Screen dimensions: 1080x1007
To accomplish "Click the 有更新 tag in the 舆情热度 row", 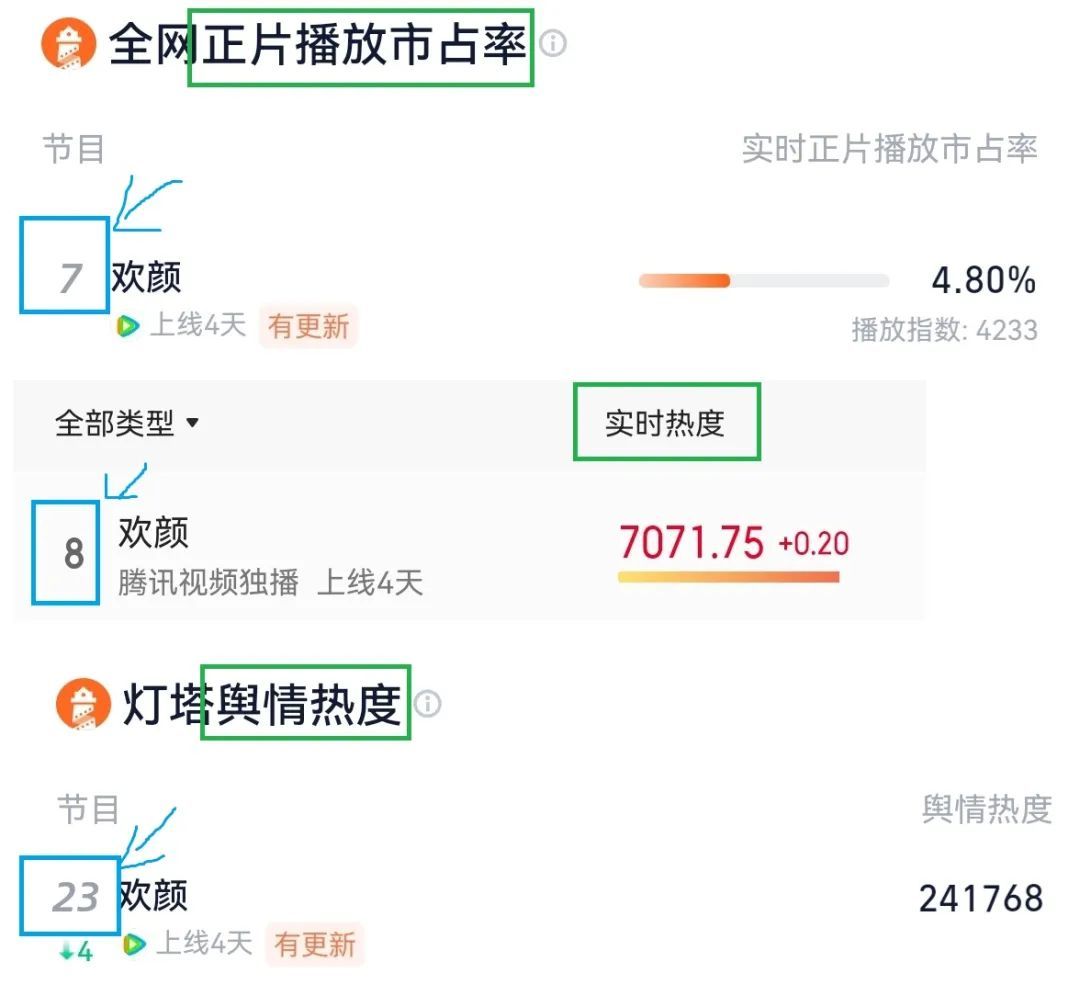I will (x=315, y=944).
